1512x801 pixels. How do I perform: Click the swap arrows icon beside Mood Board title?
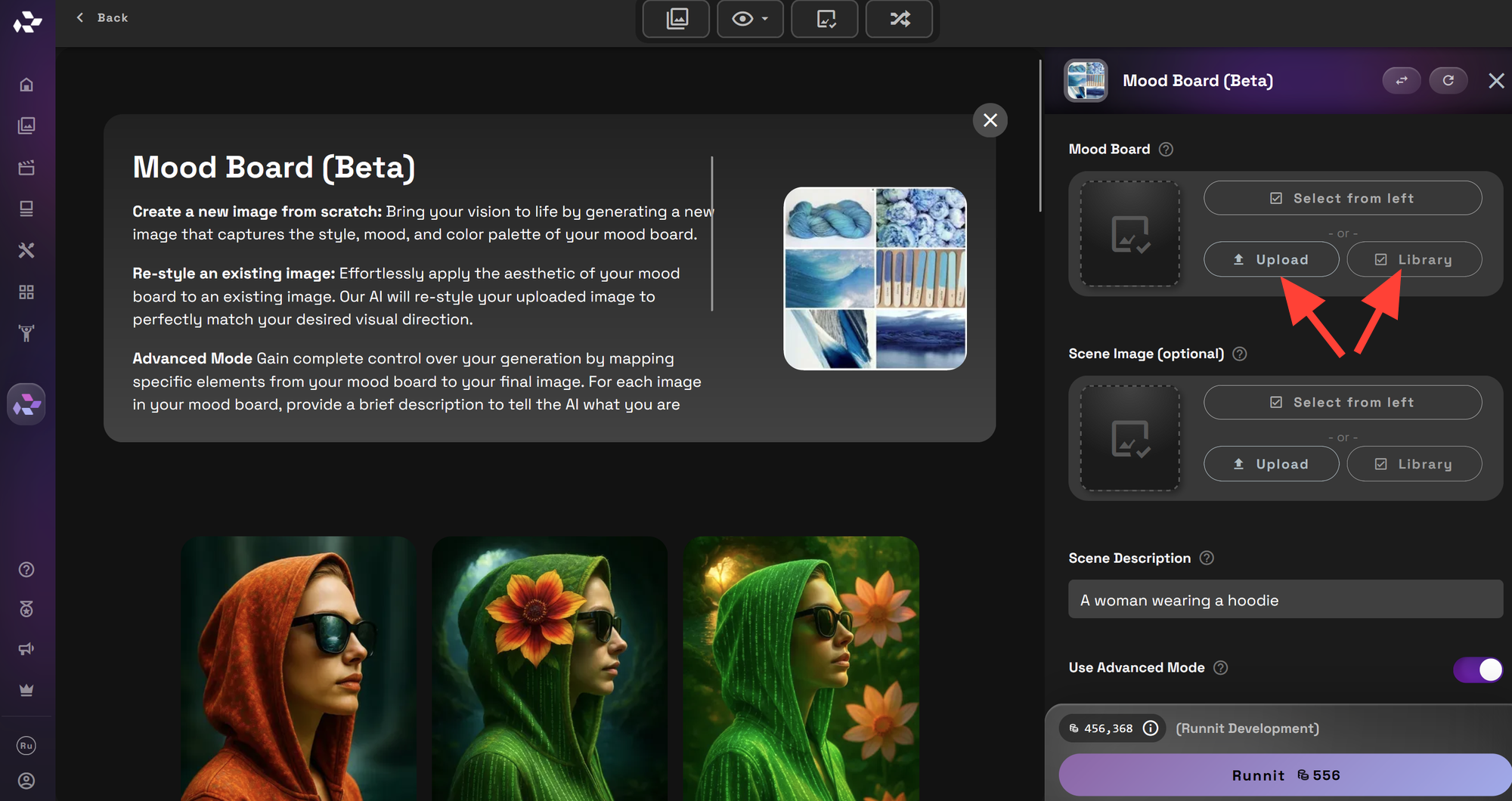tap(1401, 80)
